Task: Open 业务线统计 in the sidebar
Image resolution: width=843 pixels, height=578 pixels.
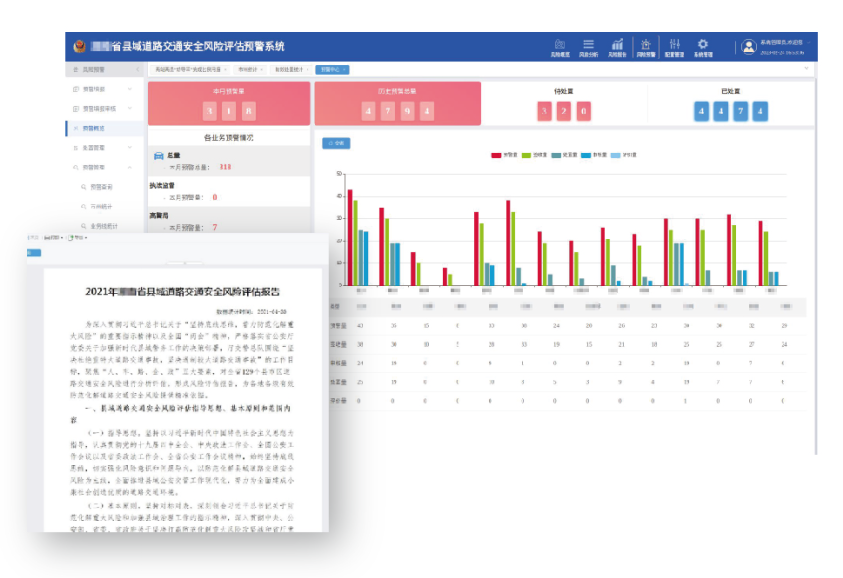Action: click(x=104, y=226)
